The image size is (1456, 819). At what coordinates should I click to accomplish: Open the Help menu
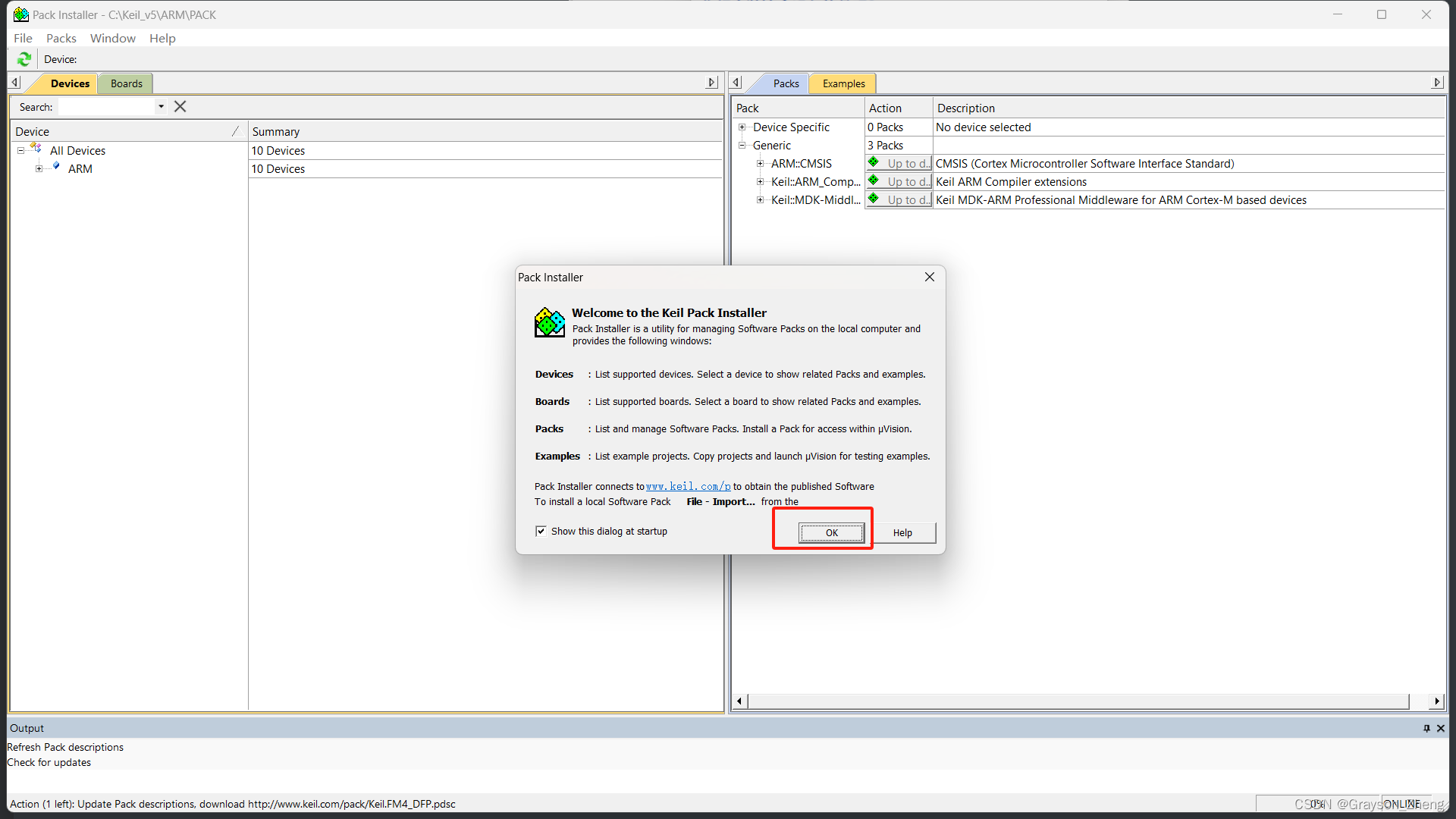click(162, 38)
